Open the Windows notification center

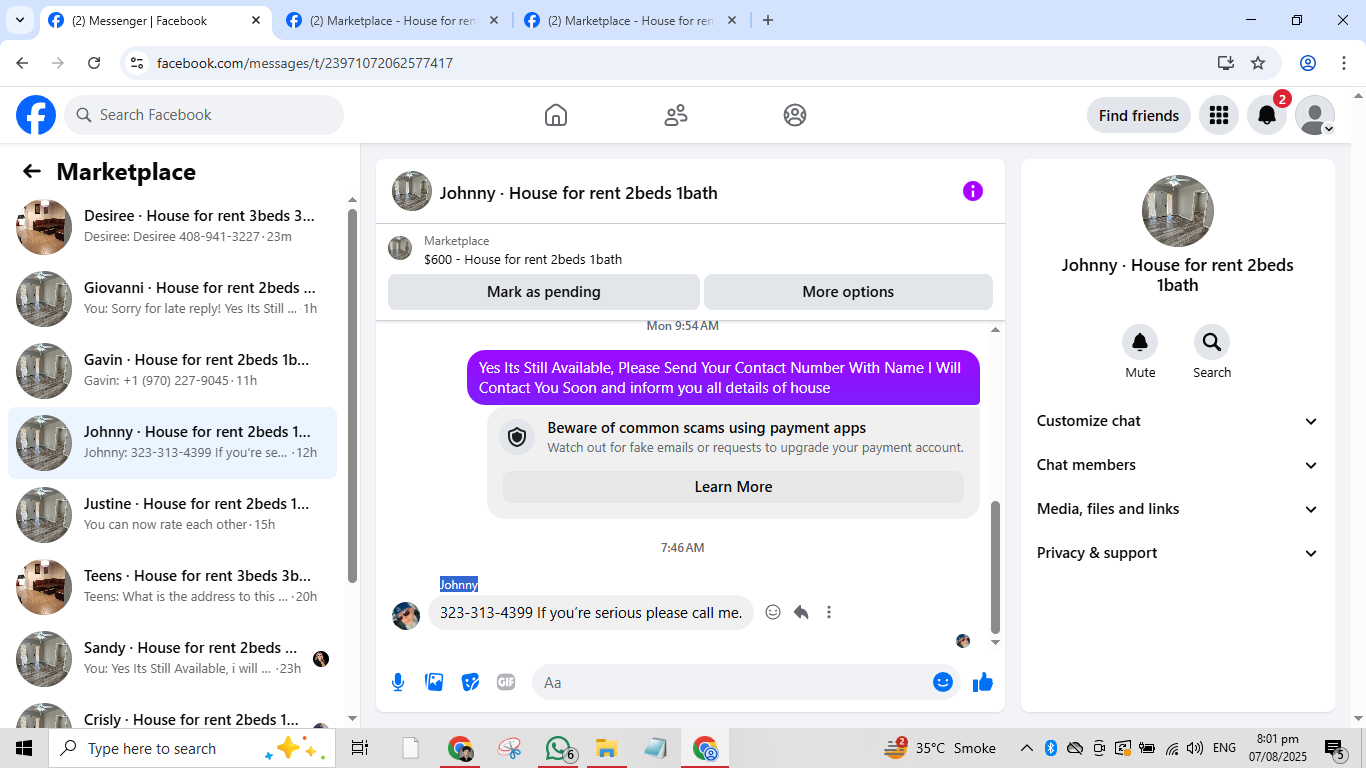pyautogui.click(x=1335, y=749)
